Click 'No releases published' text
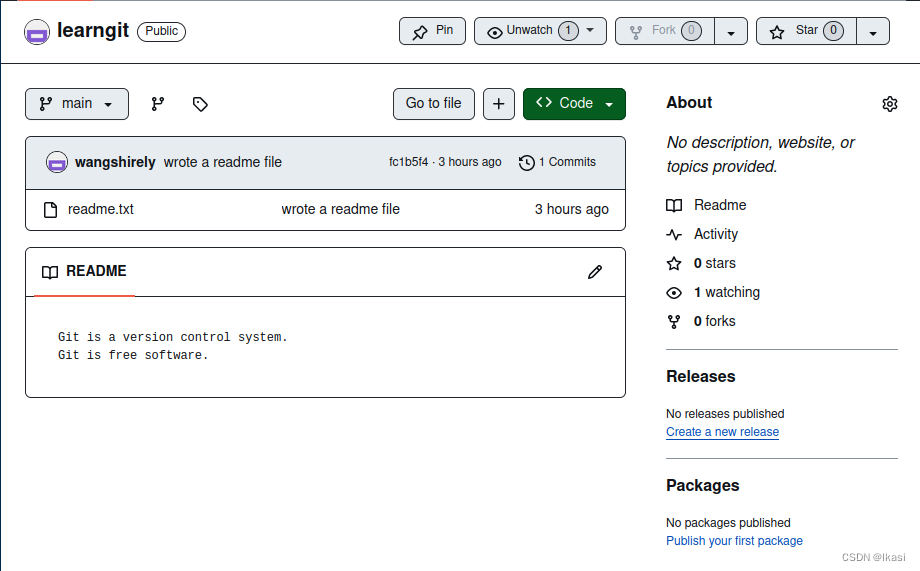 [725, 414]
